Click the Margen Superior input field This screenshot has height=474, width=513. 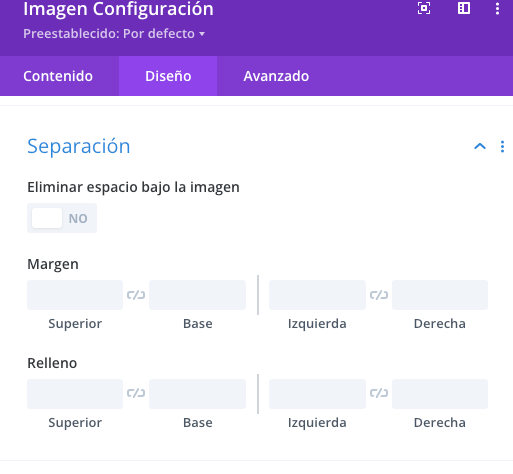click(x=75, y=295)
